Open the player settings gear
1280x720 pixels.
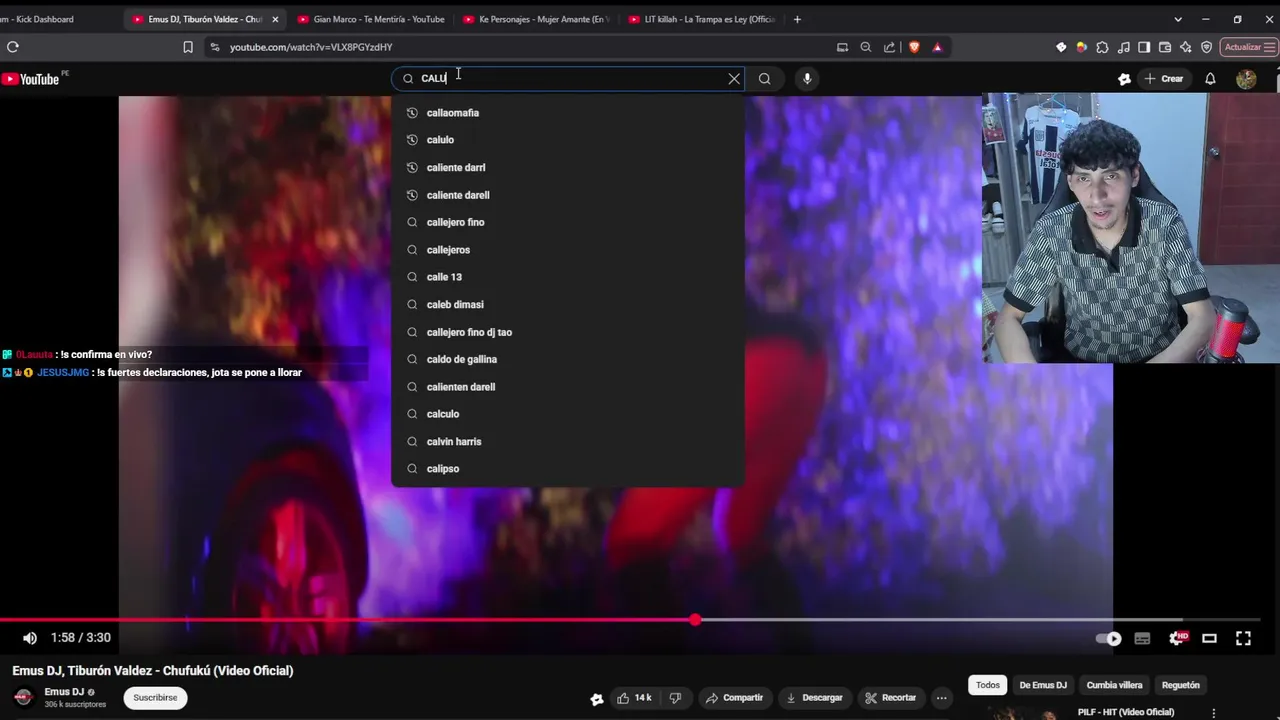tap(1177, 638)
